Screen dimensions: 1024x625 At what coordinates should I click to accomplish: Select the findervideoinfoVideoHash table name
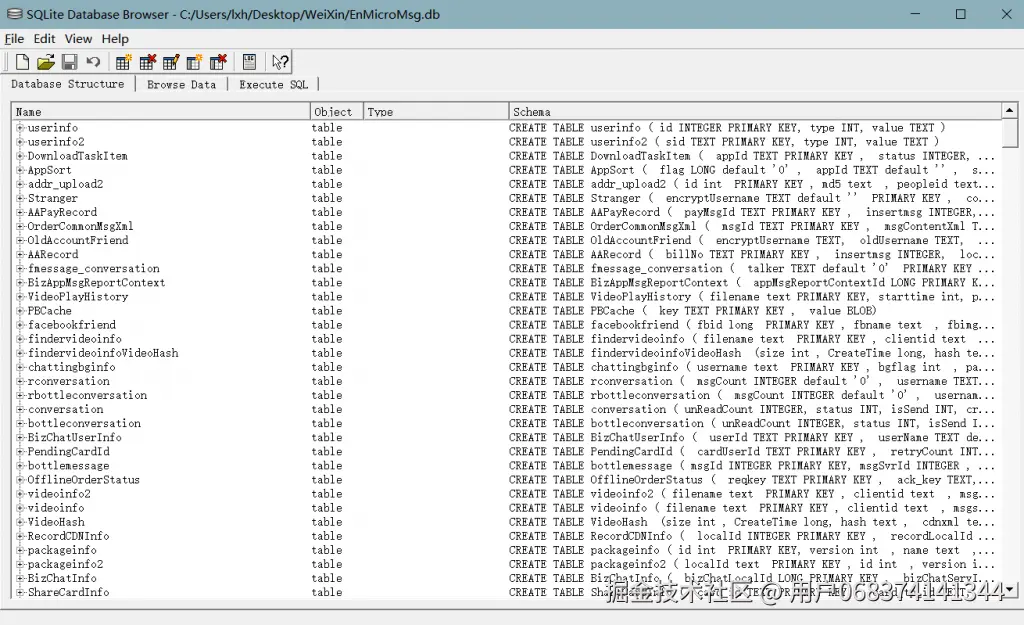coord(103,353)
